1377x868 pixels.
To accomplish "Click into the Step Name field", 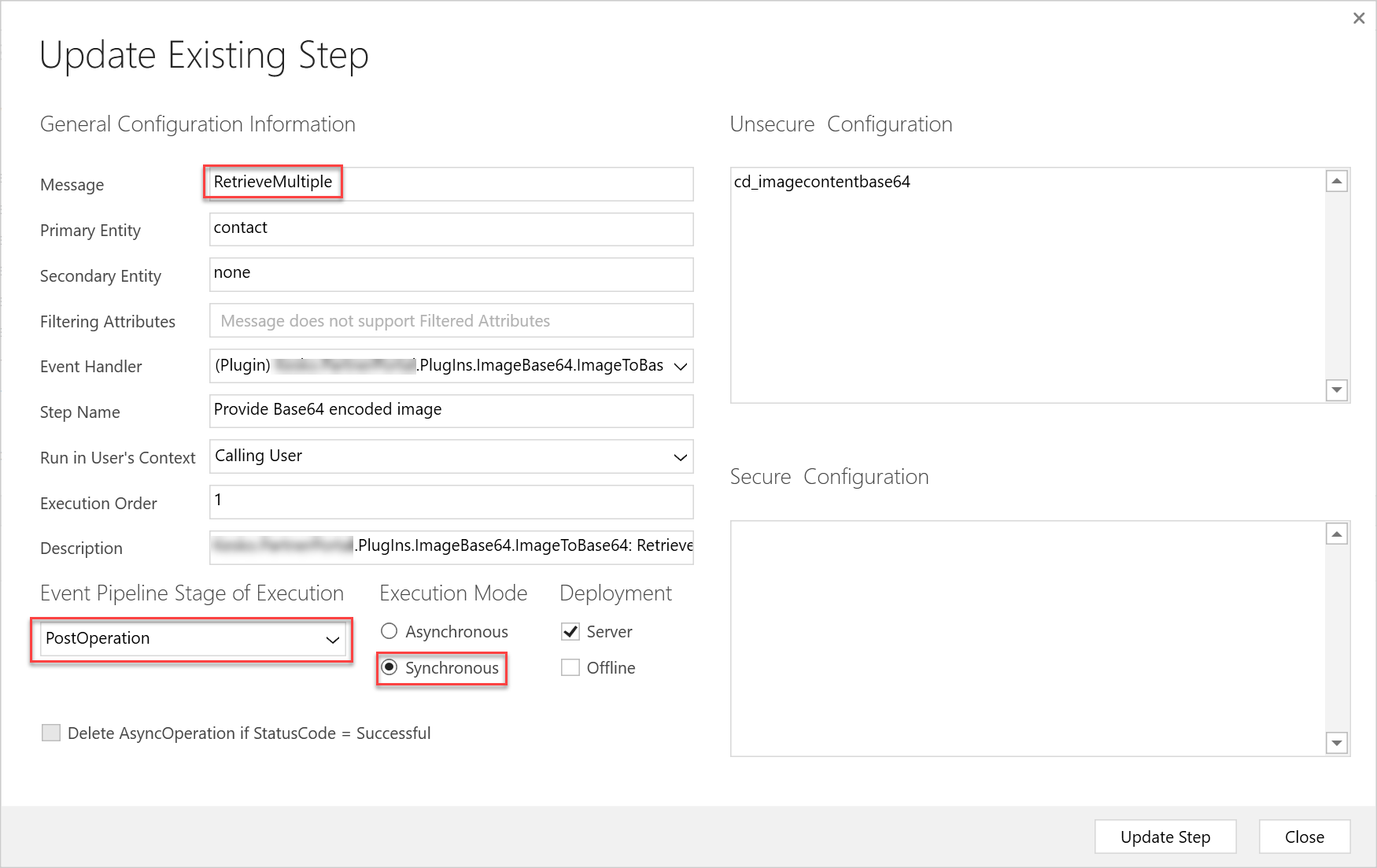I will (x=450, y=411).
